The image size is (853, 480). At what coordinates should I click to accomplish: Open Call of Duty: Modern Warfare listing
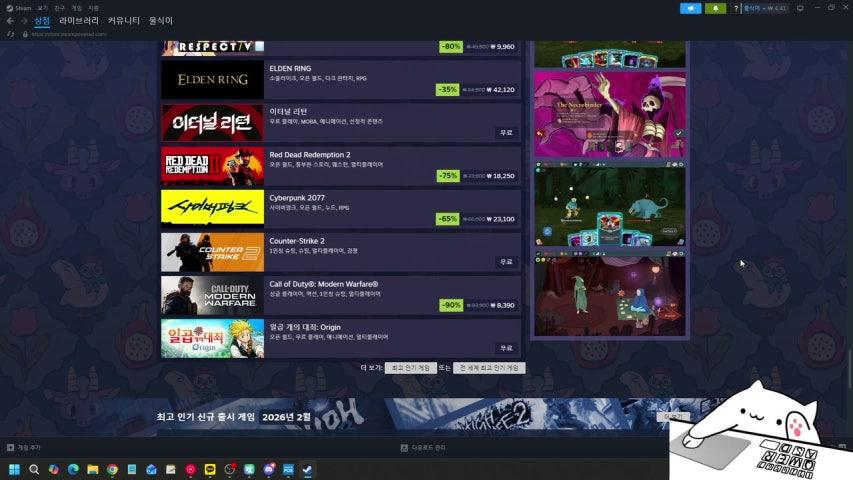(x=341, y=295)
